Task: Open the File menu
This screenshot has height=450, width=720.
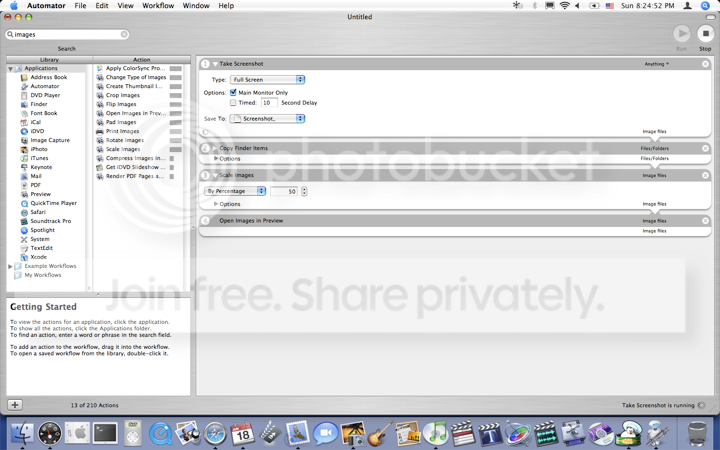Action: point(80,6)
